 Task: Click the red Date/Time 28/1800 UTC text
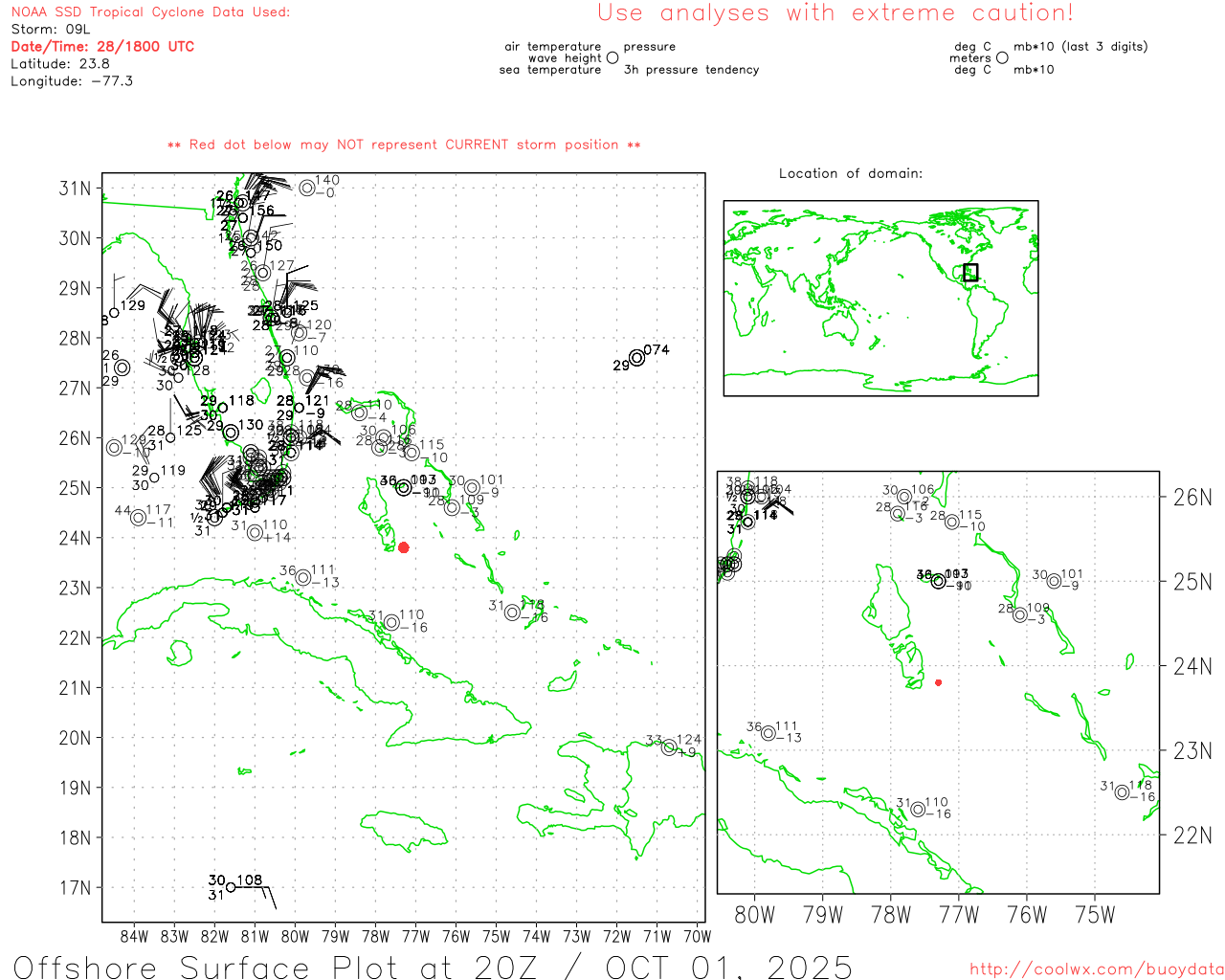point(102,46)
